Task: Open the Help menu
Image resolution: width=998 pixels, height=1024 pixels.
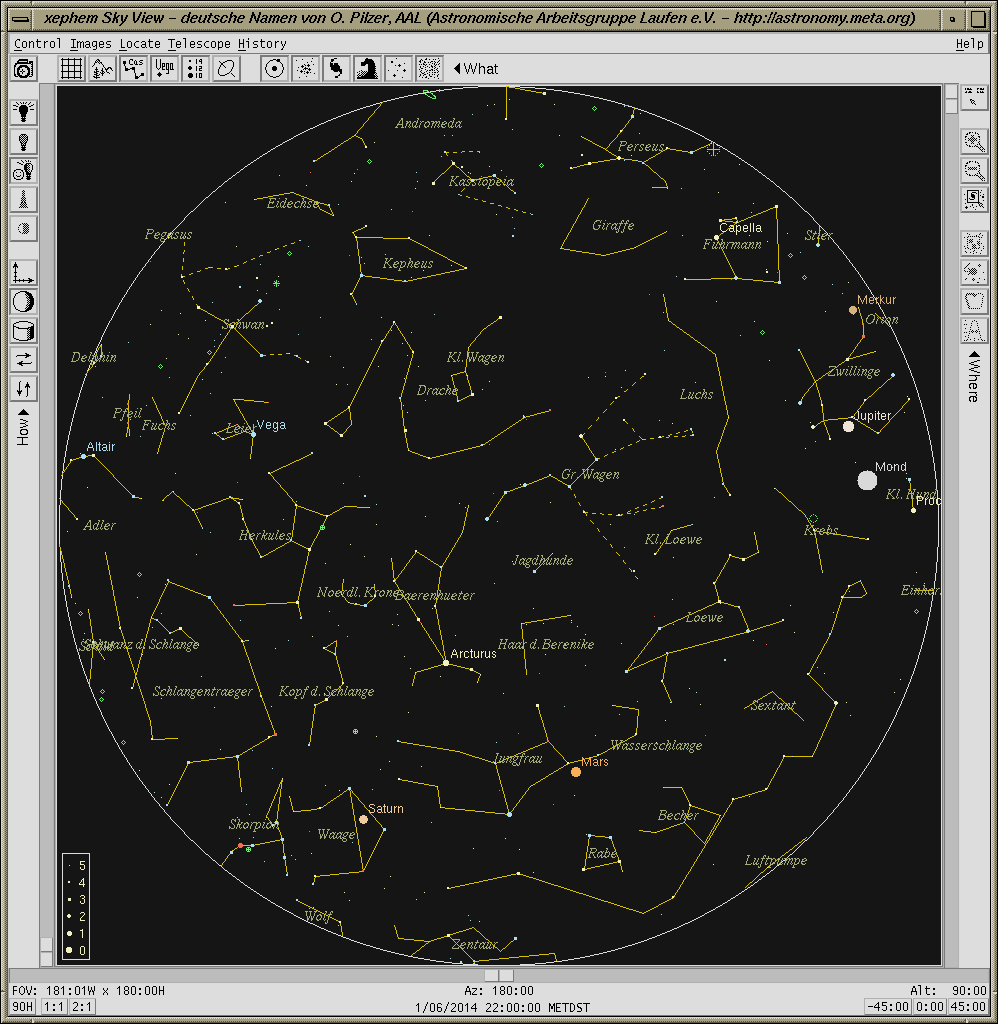Action: (x=969, y=44)
